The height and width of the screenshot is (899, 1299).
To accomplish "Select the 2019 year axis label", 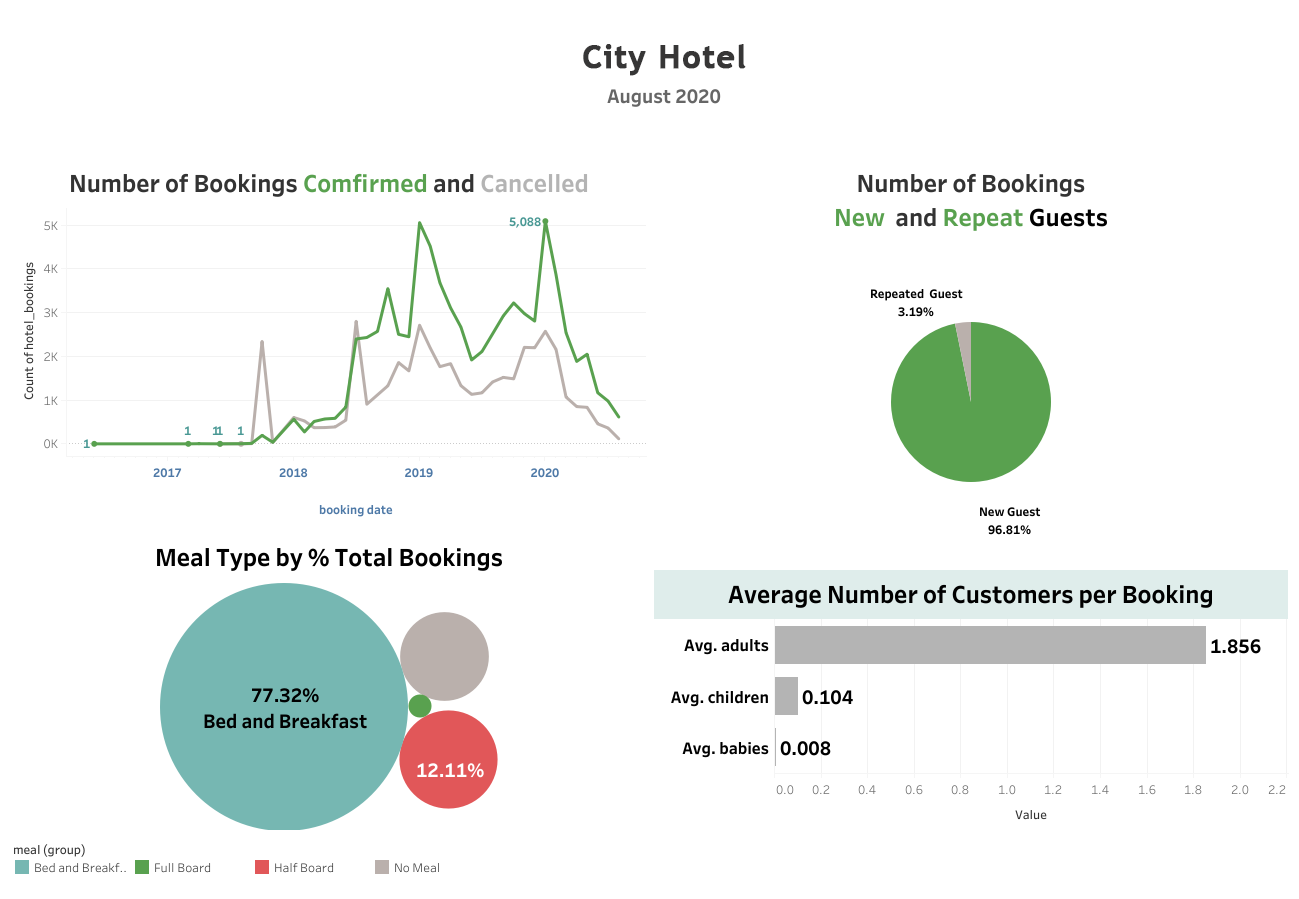I will click(419, 471).
